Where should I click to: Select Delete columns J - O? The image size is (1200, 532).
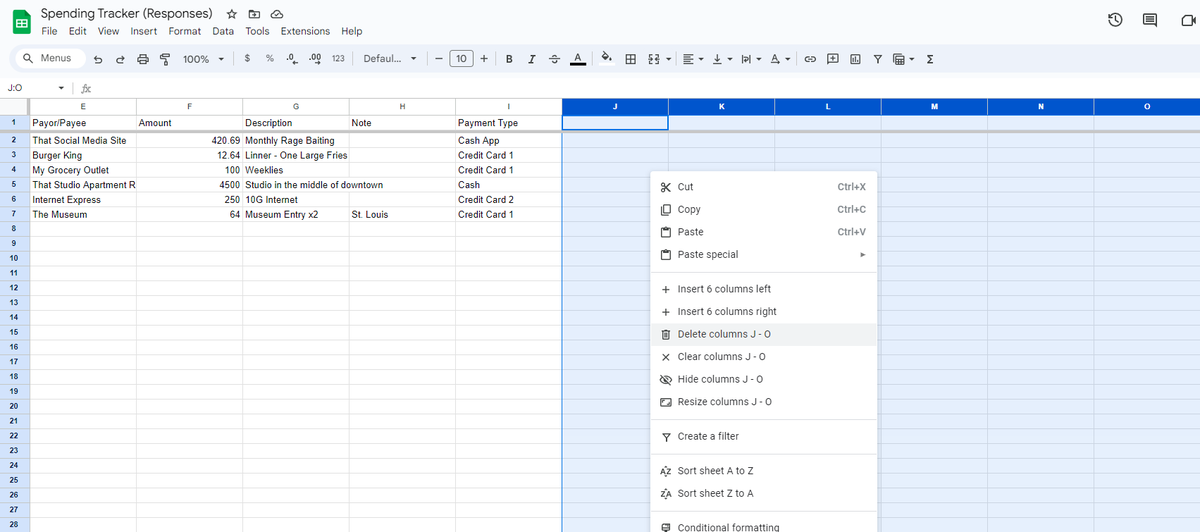[763, 334]
